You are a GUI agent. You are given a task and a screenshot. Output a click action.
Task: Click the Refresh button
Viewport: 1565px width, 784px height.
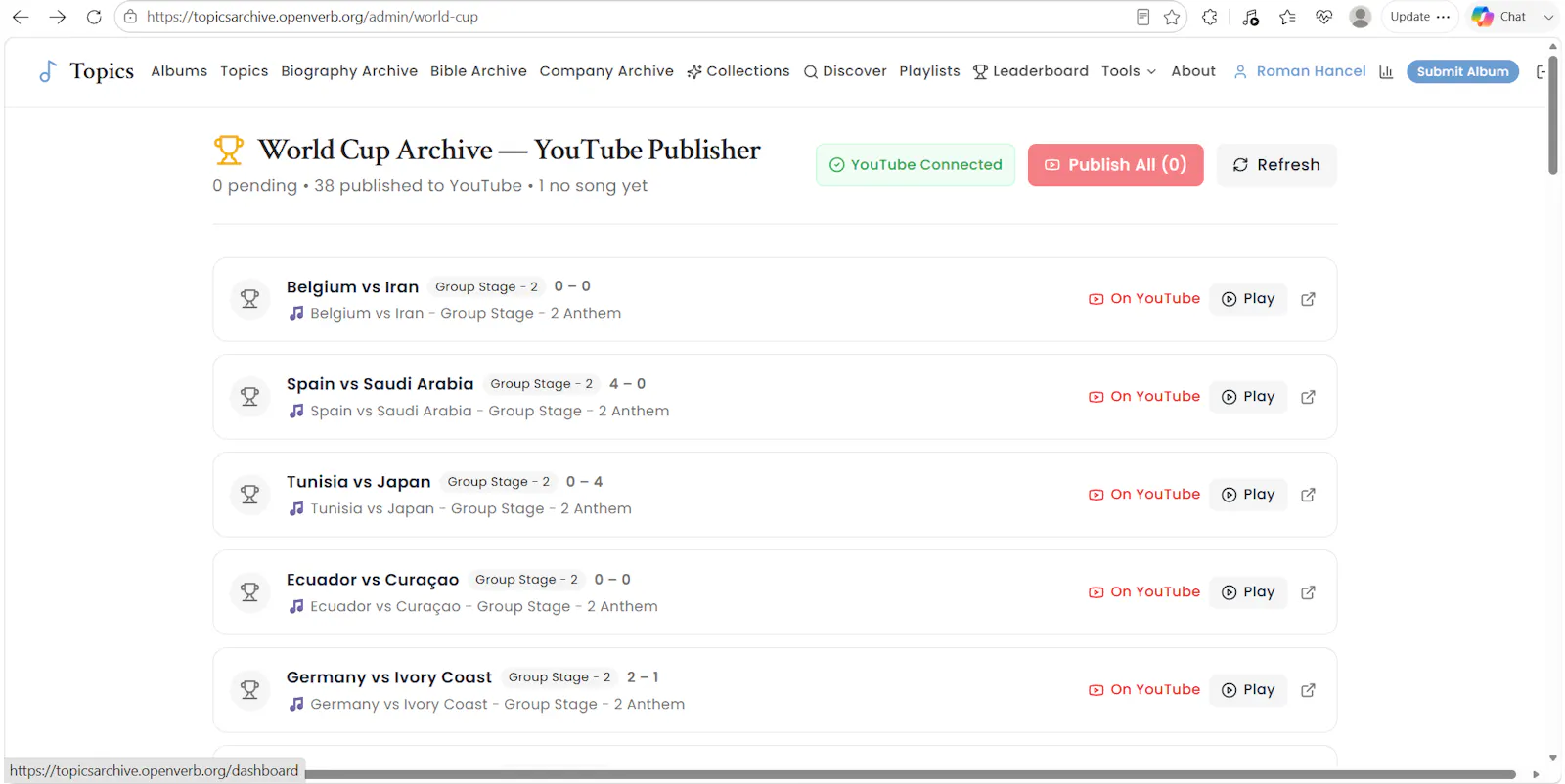click(1276, 165)
